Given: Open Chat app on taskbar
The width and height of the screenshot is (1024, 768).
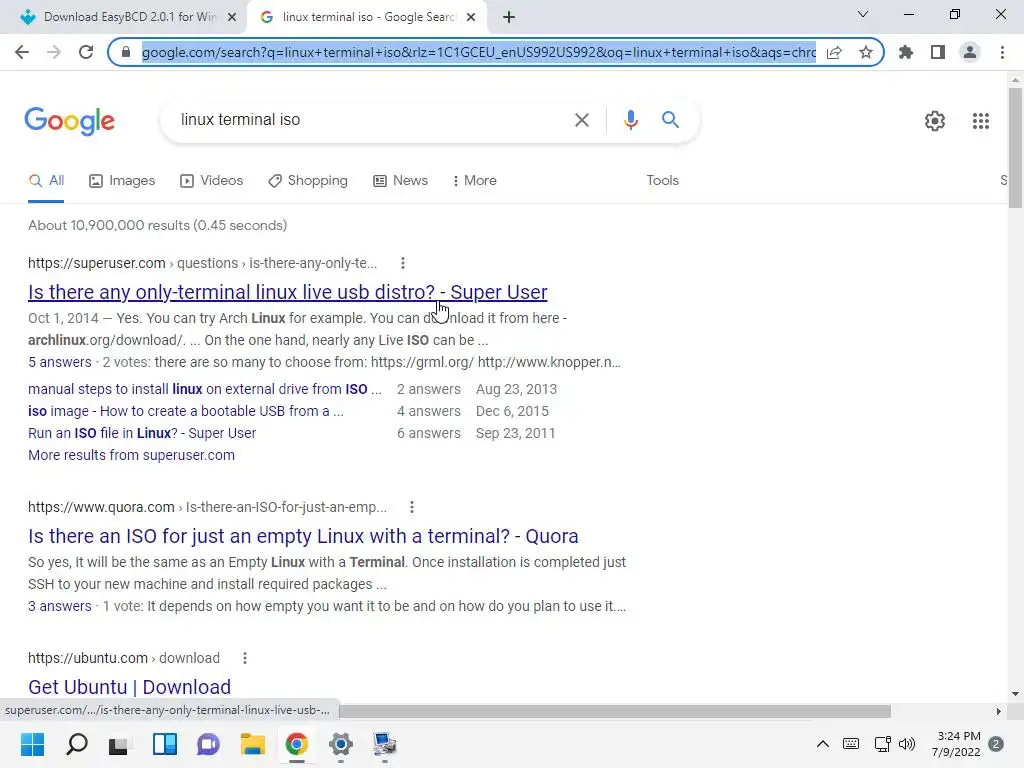Looking at the screenshot, I should (208, 744).
